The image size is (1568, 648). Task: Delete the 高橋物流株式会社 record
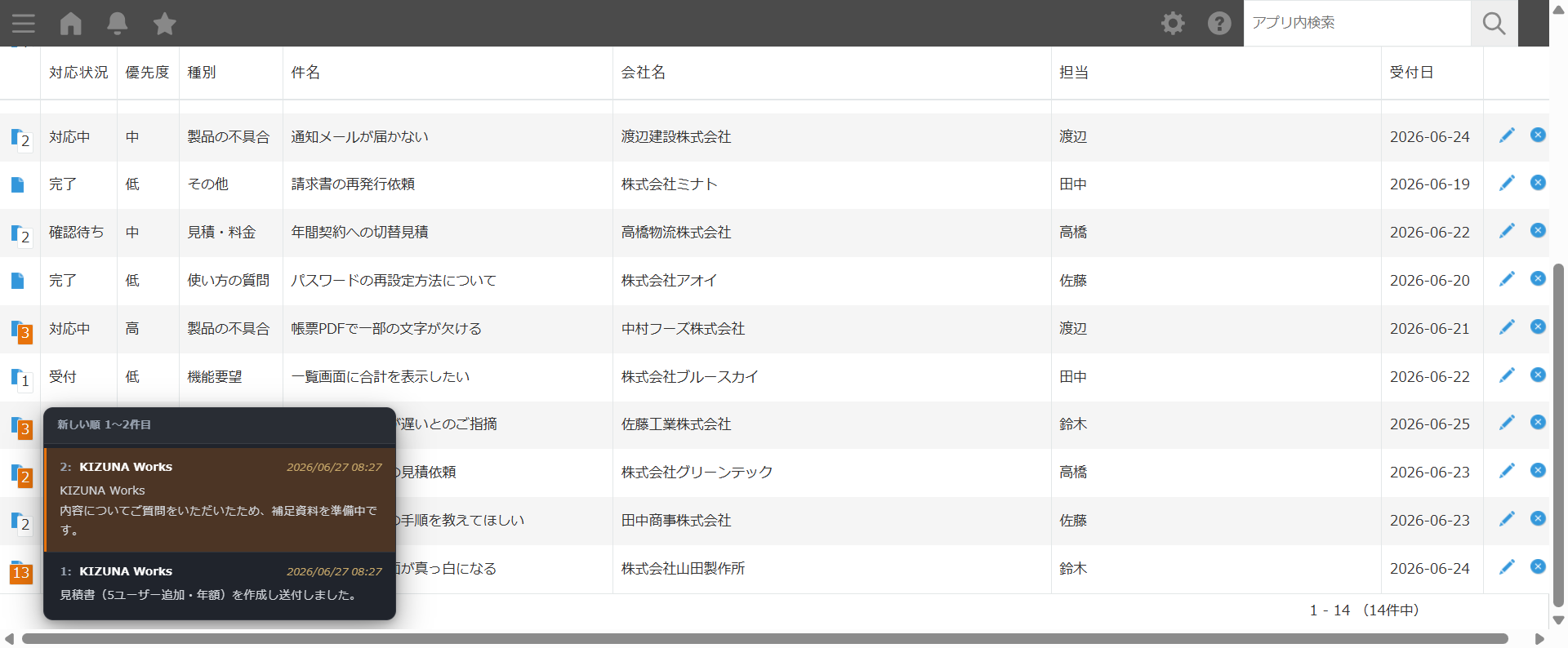(x=1538, y=230)
